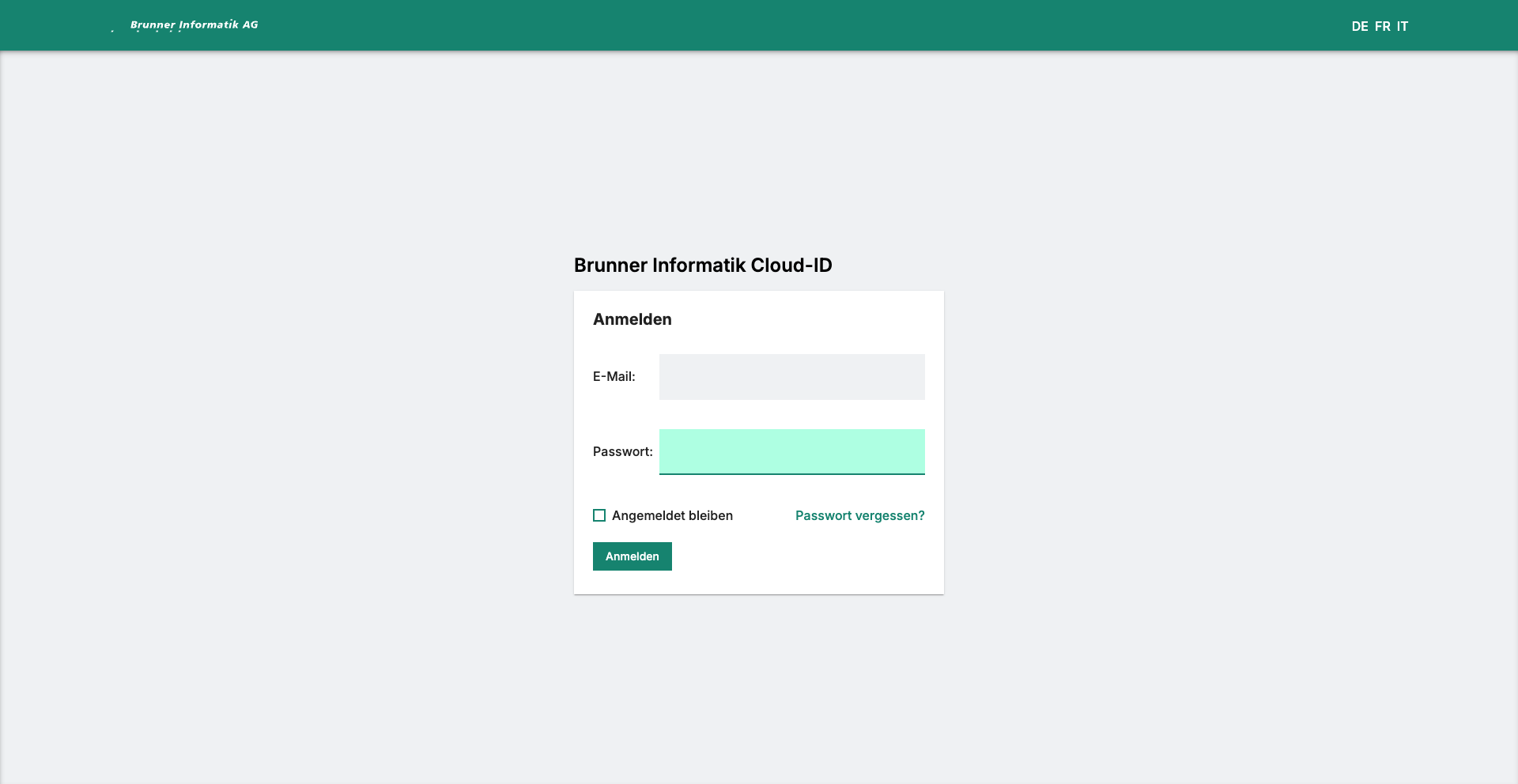Click the word 'Cloud-ID' in the title

tap(791, 266)
